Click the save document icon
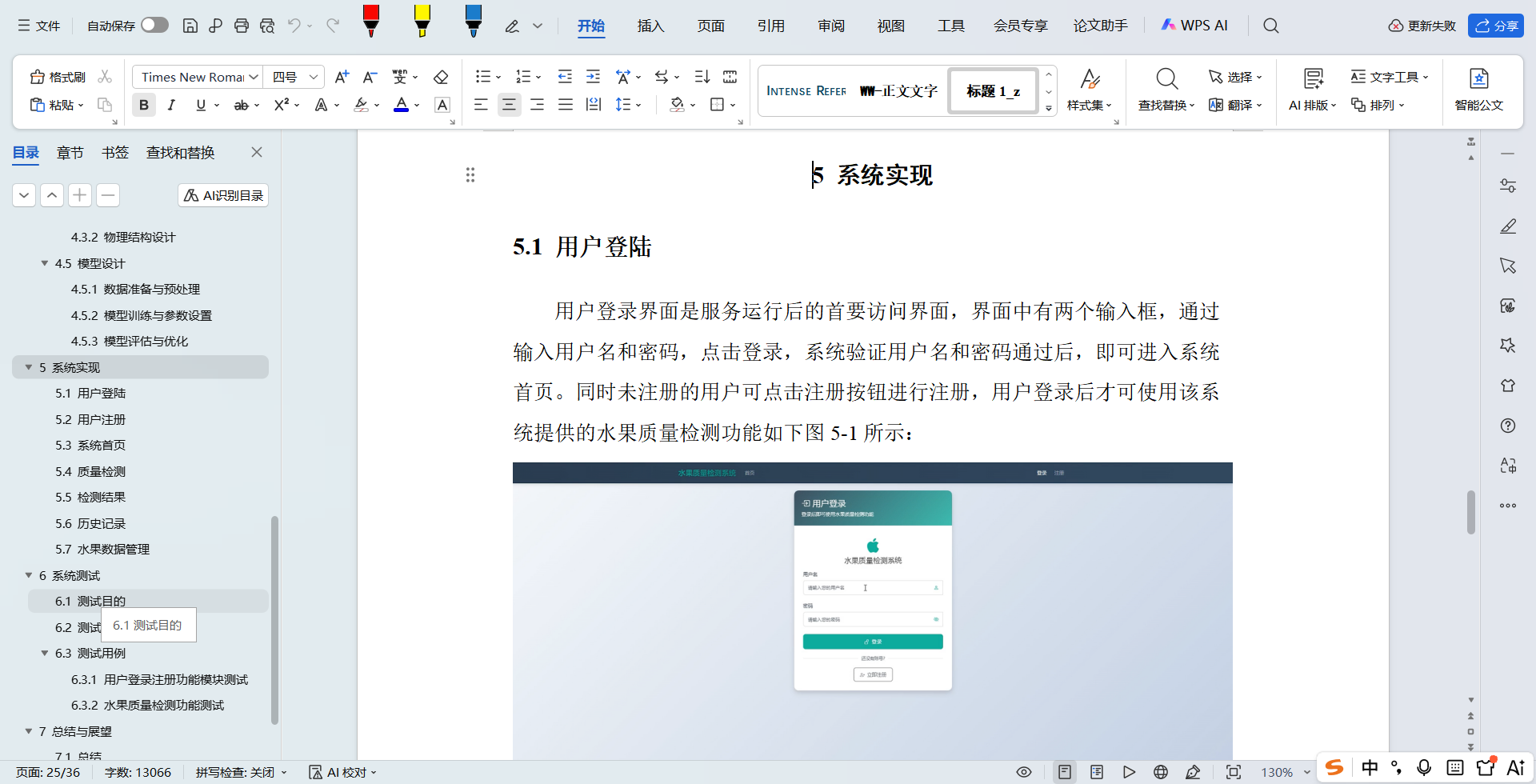This screenshot has height=784, width=1536. 190,26
